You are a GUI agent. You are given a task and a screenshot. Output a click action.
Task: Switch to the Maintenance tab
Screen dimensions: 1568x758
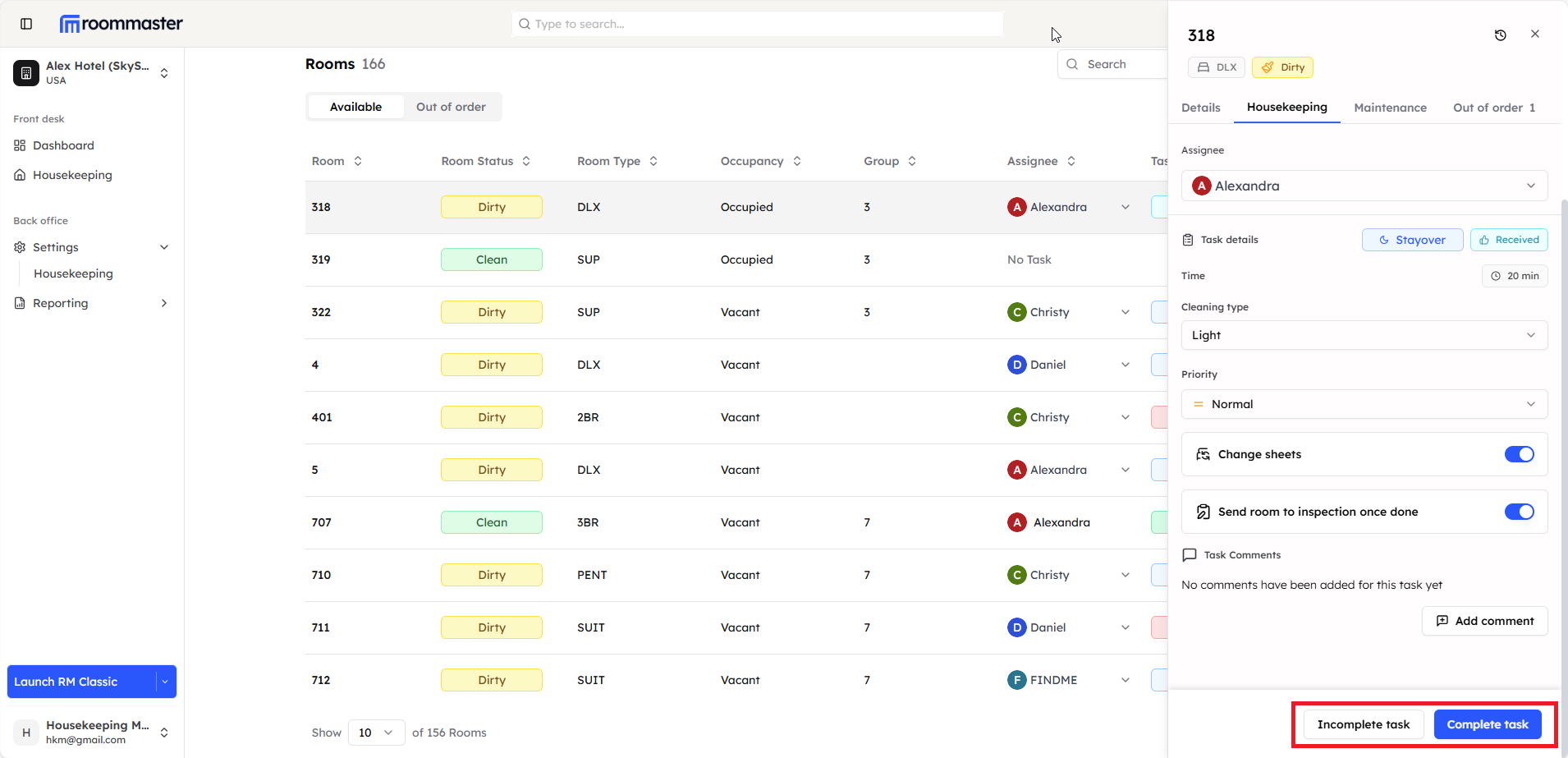coord(1390,108)
